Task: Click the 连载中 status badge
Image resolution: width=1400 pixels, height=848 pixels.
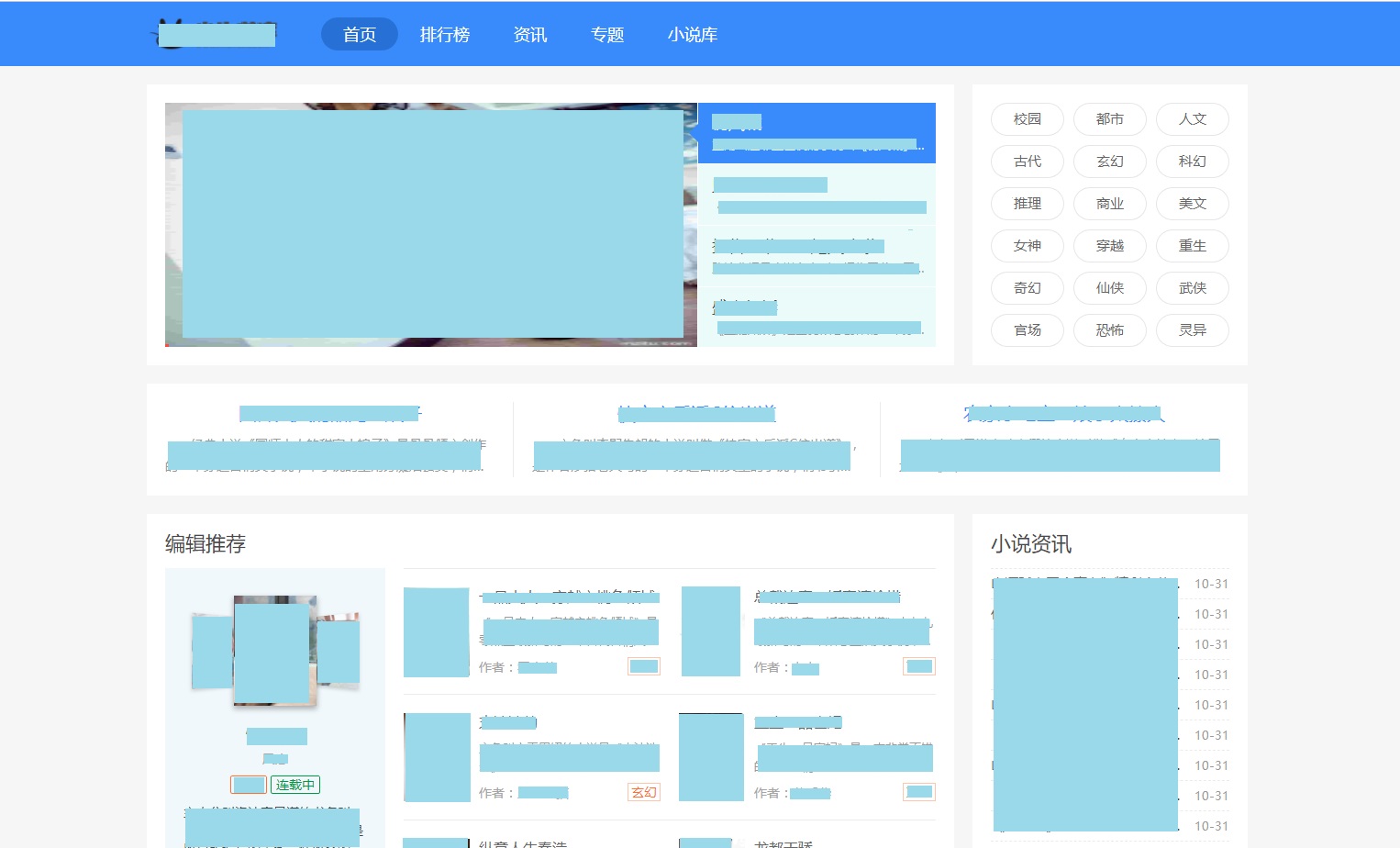Action: (294, 785)
